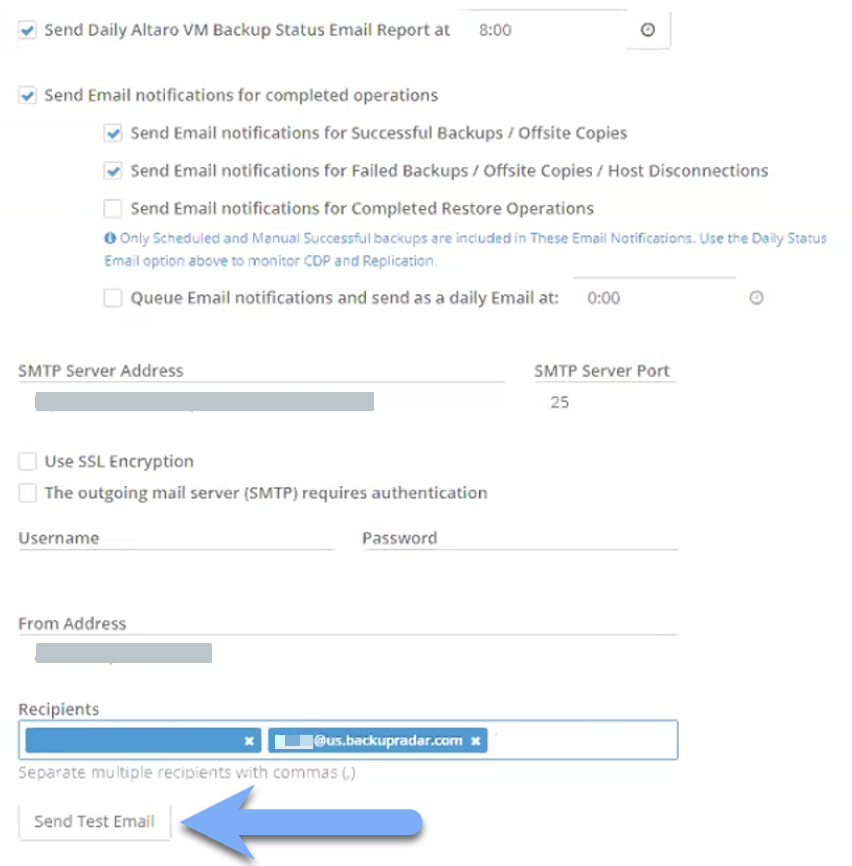This screenshot has width=852, height=866.
Task: Click the SMTP Server Port value 25
Action: [560, 402]
